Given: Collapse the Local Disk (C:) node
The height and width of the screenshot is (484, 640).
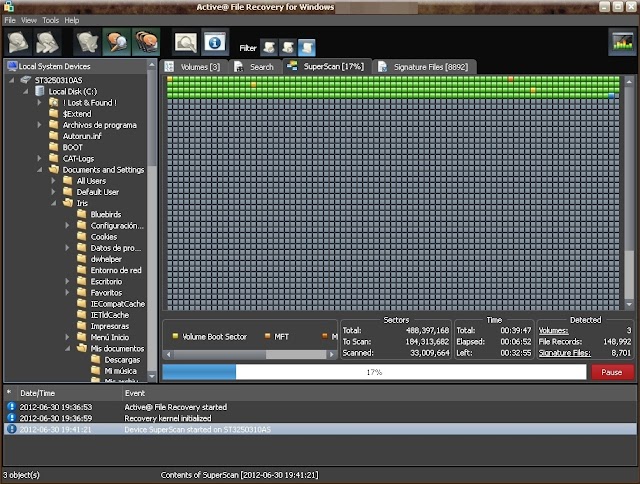Looking at the screenshot, I should tap(26, 91).
